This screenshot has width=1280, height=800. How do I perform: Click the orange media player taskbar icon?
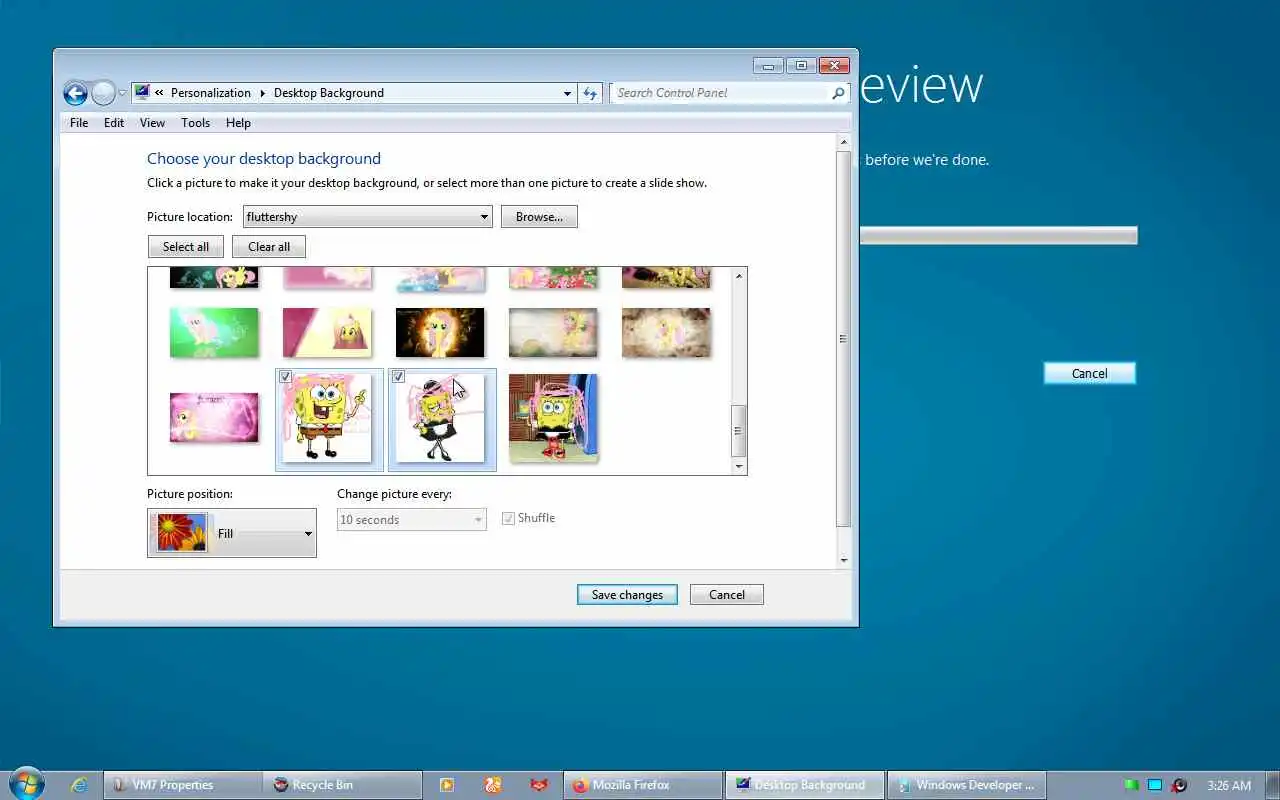click(447, 785)
